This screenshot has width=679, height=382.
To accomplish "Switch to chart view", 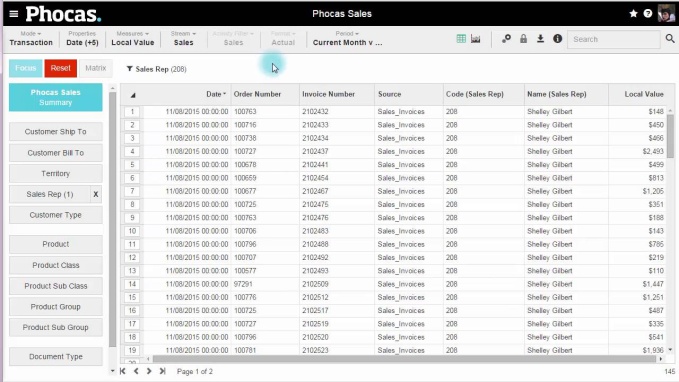I will pos(475,39).
